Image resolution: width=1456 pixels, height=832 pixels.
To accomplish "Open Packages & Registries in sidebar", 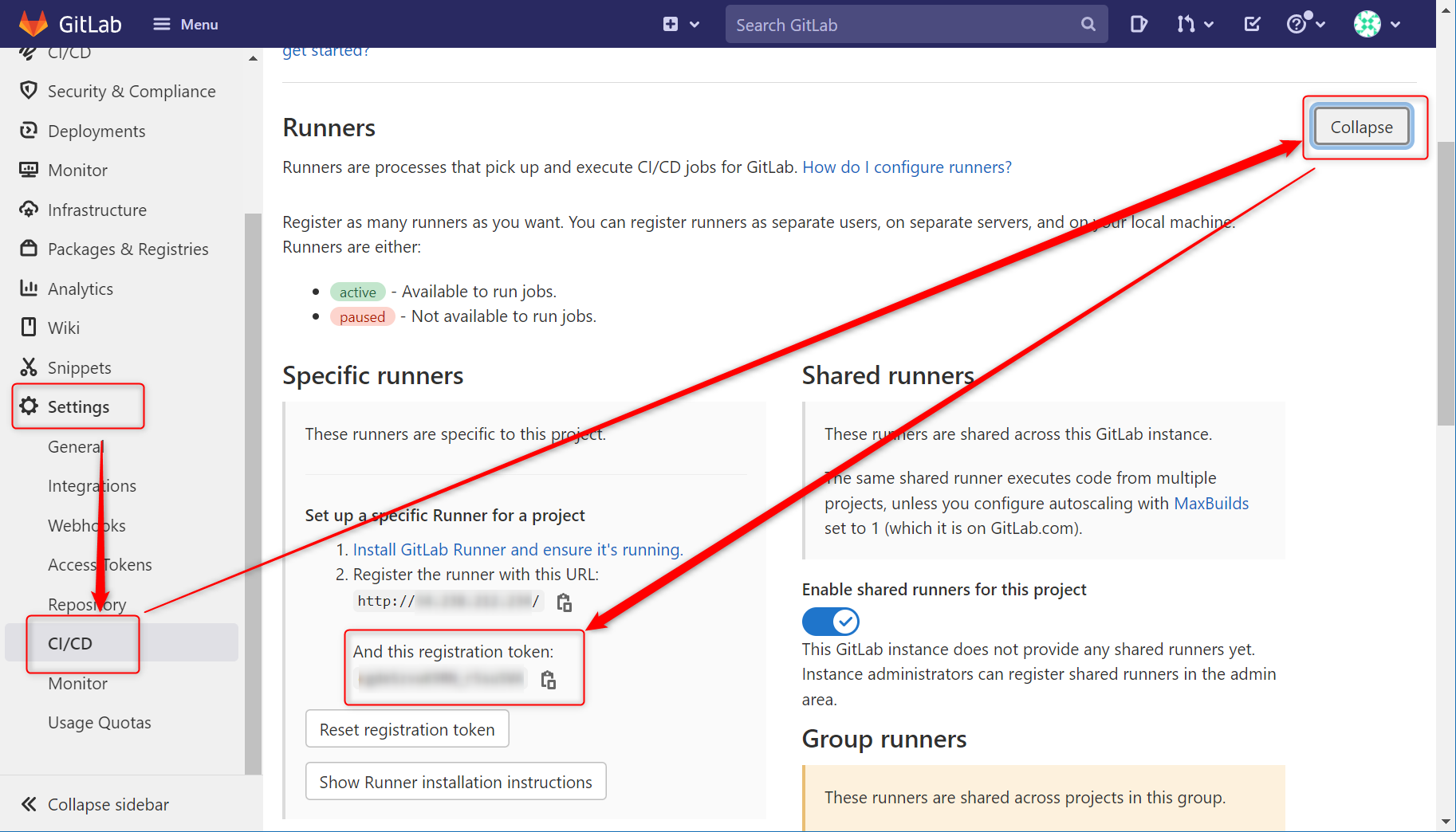I will (x=128, y=249).
